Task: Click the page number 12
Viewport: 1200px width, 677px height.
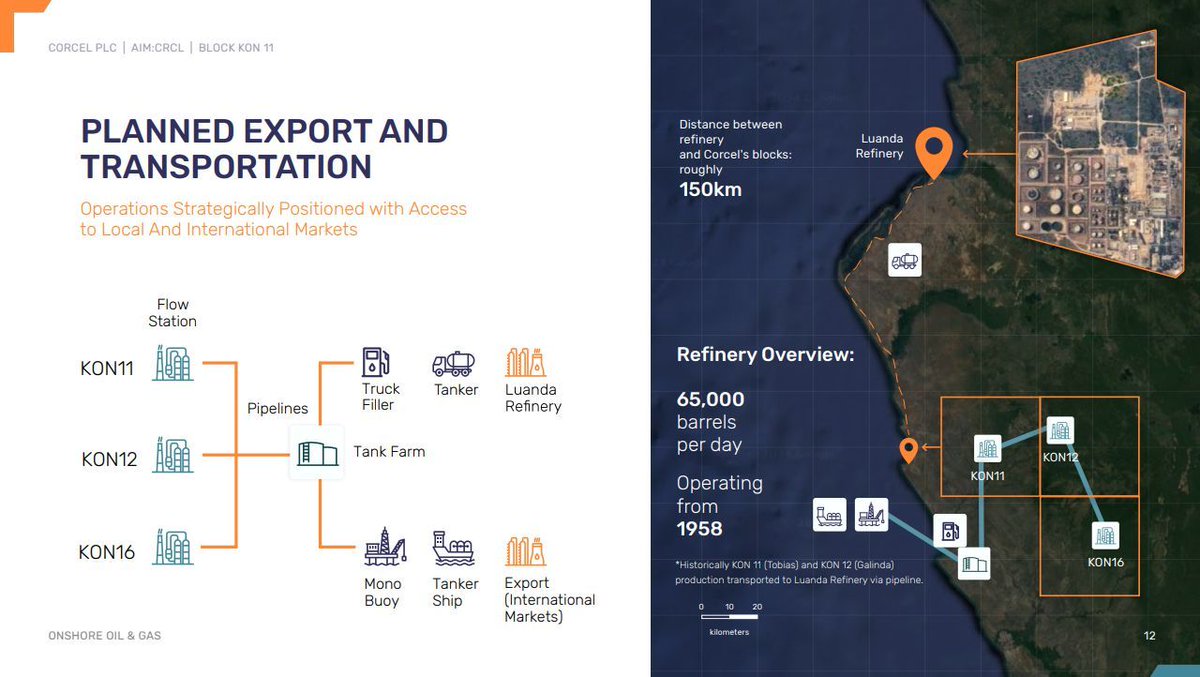Action: click(1148, 635)
